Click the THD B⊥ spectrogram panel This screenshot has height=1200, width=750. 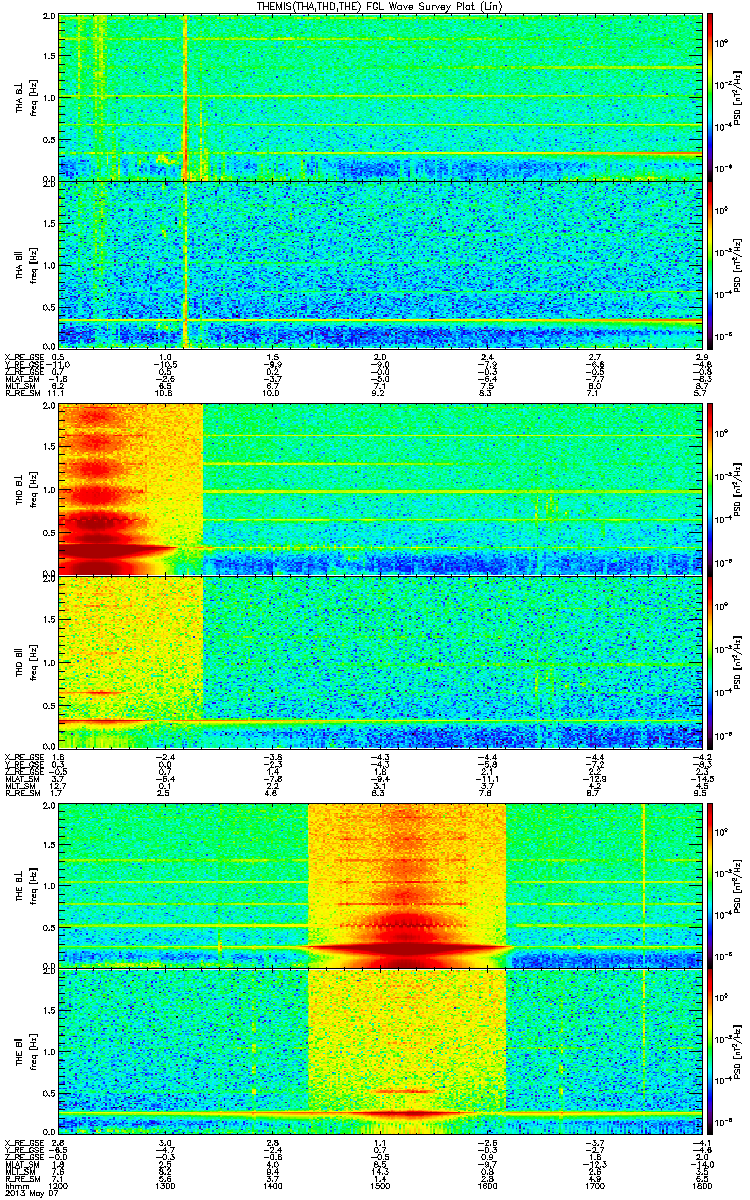click(x=381, y=489)
